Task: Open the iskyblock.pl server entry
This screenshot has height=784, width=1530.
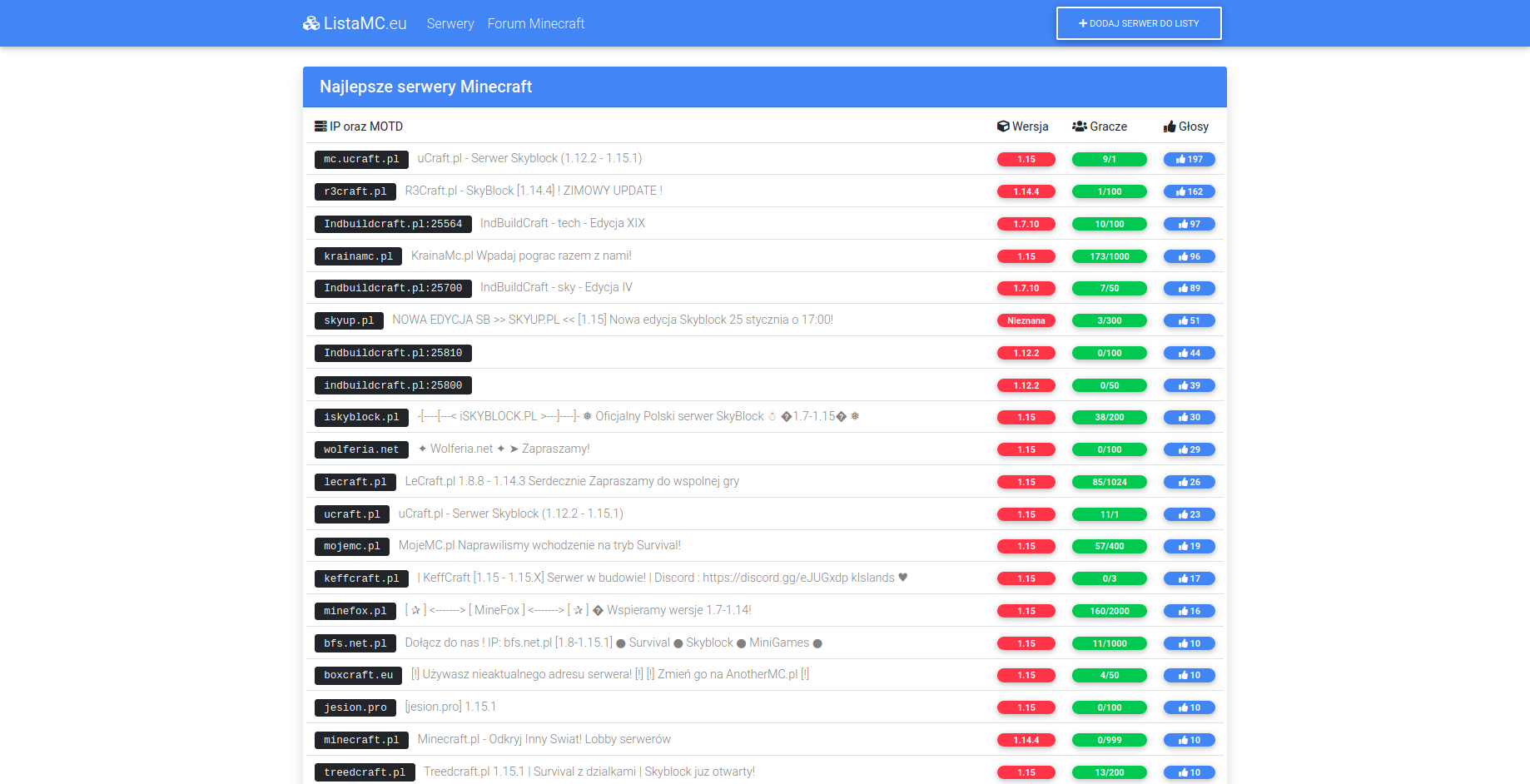Action: pyautogui.click(x=361, y=417)
